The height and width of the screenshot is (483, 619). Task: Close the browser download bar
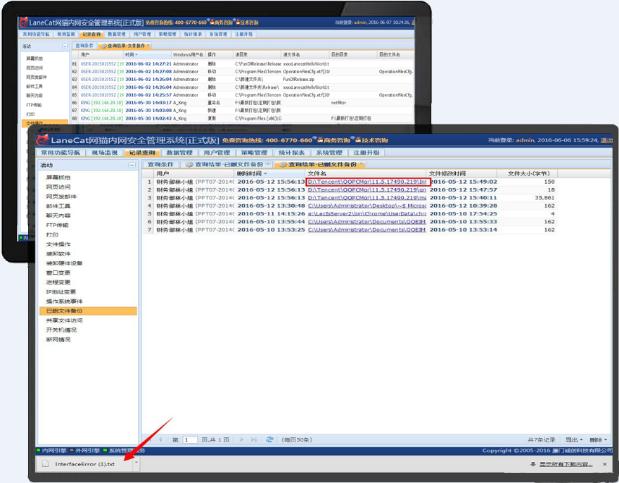[x=605, y=464]
